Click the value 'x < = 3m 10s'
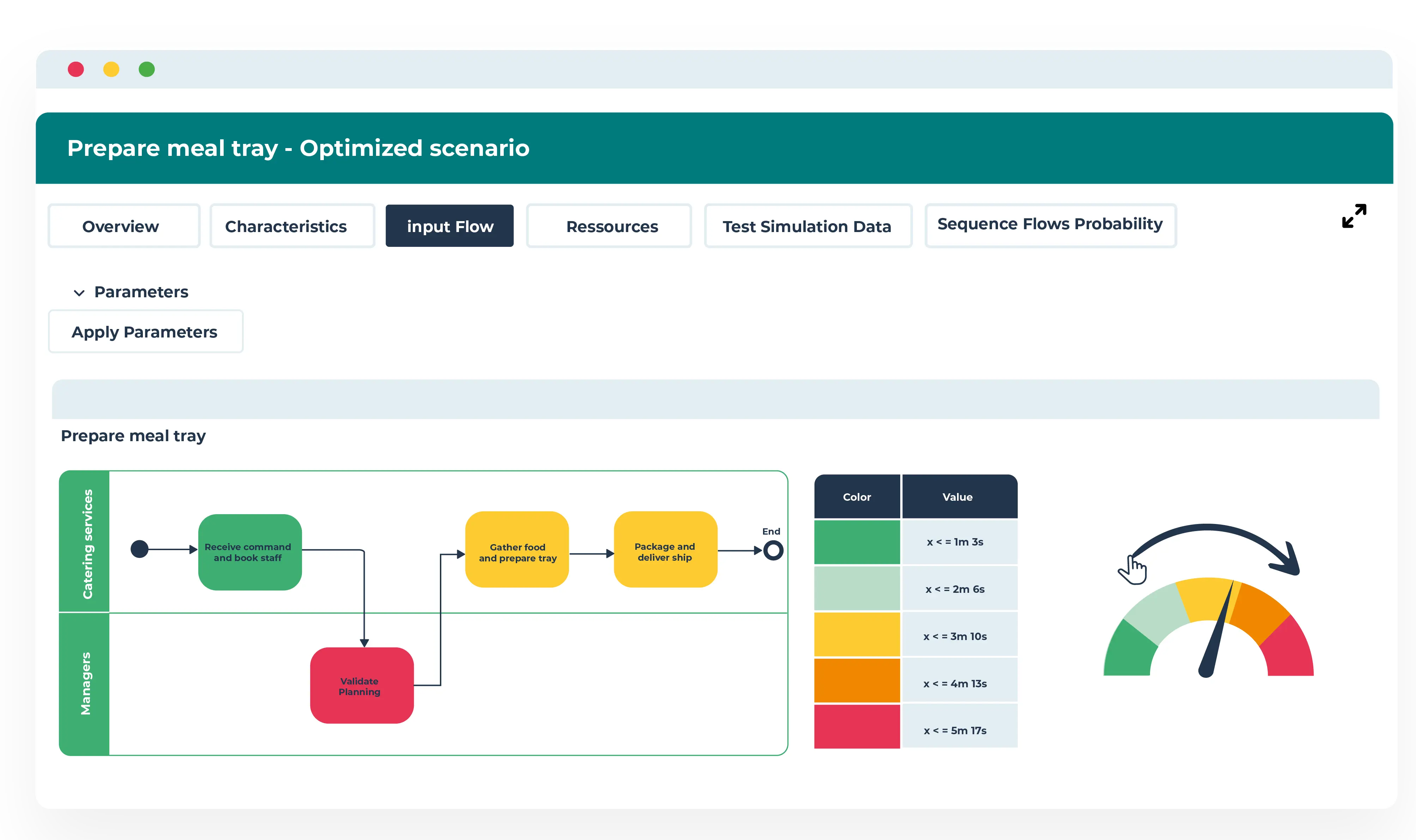The image size is (1416, 840). [x=955, y=636]
